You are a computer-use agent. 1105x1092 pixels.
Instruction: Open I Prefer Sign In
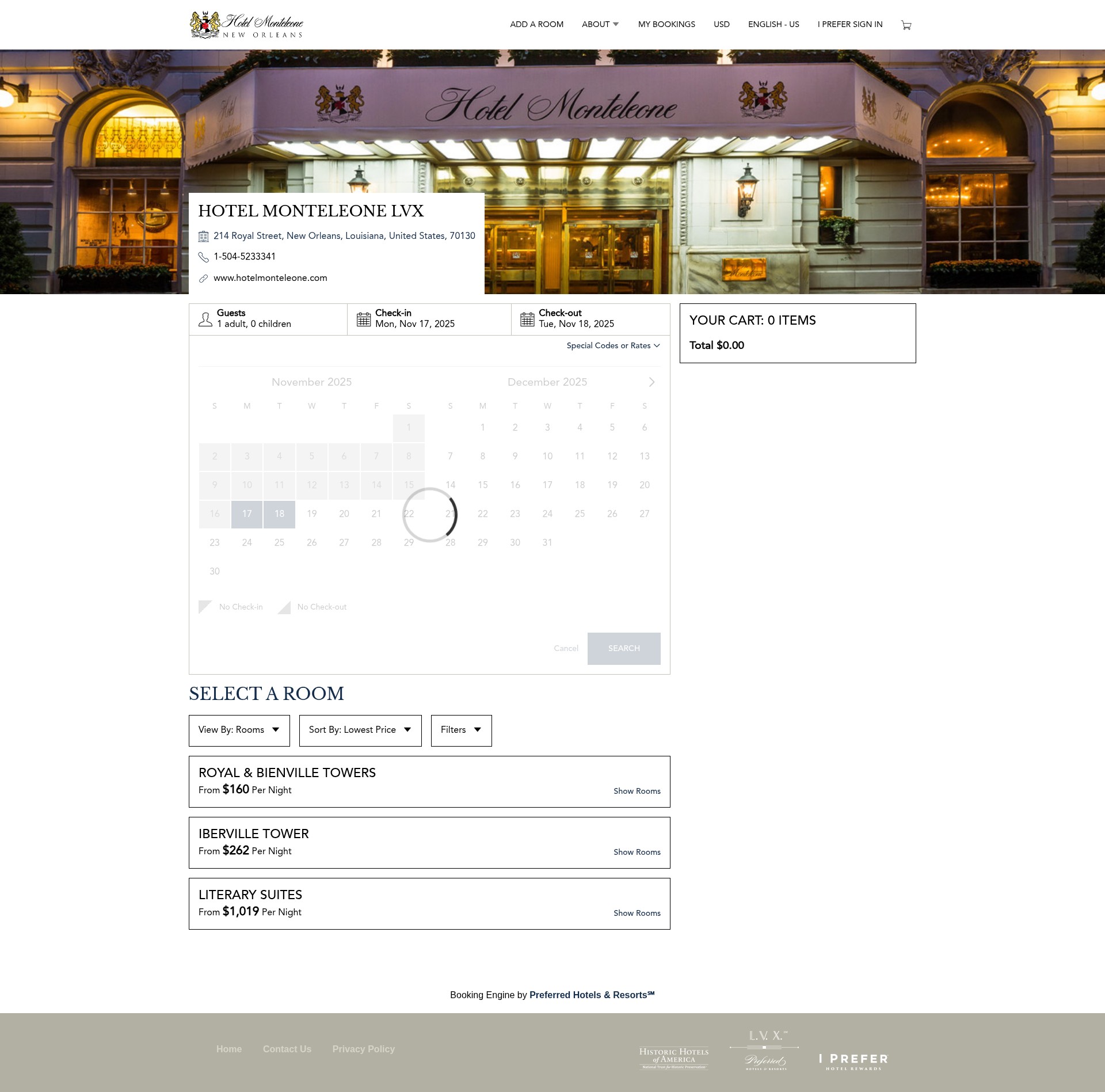(x=850, y=24)
